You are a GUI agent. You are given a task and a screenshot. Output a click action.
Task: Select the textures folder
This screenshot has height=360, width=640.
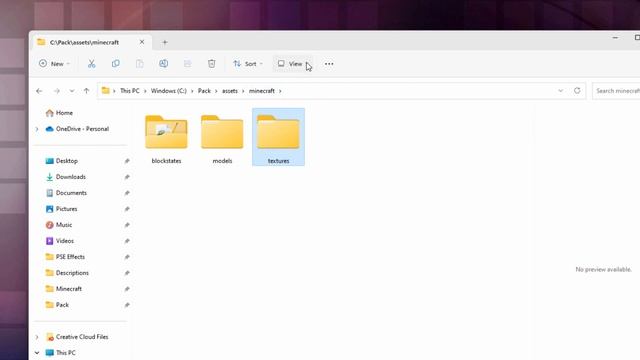point(278,138)
